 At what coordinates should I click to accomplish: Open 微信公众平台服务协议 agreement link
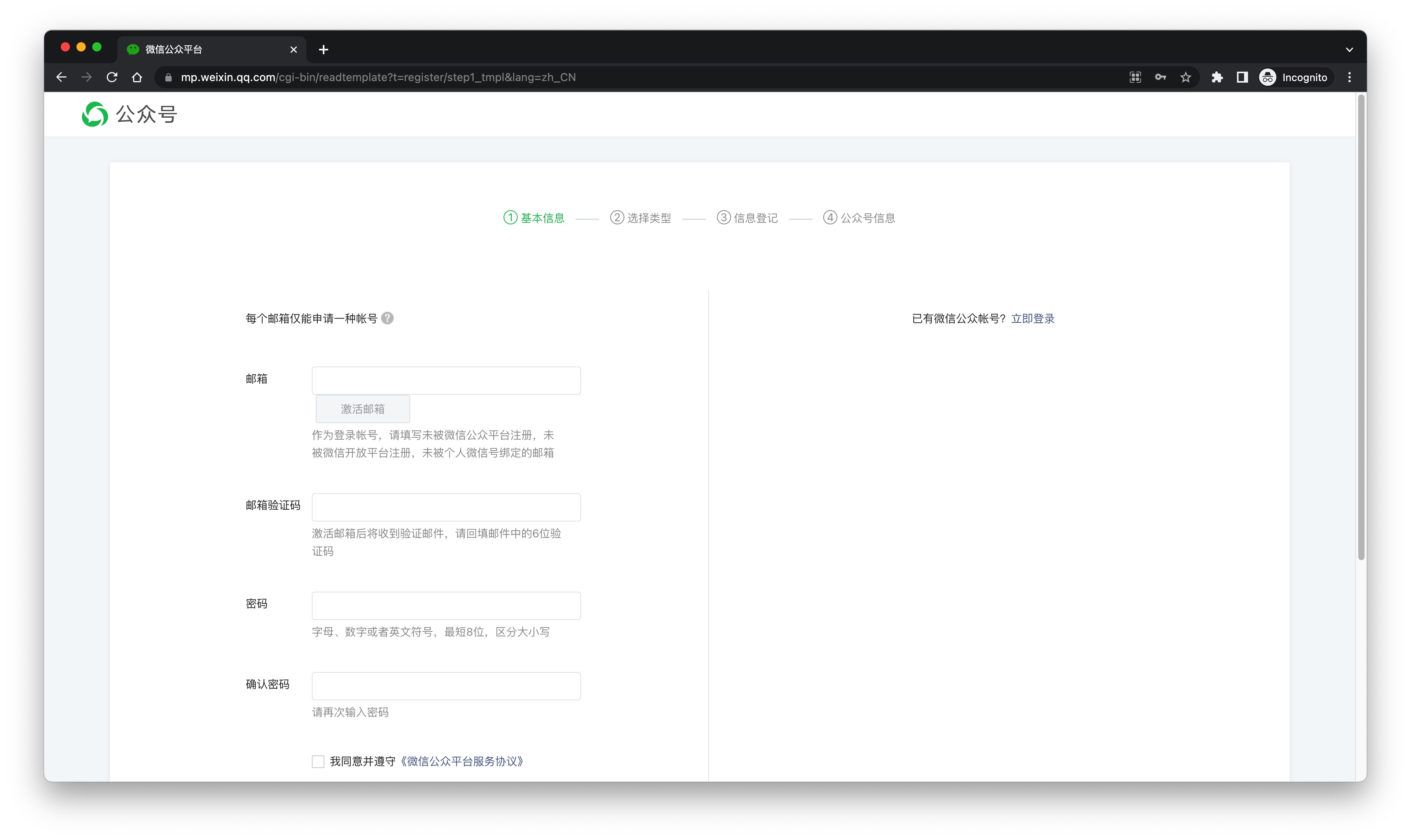(x=462, y=761)
